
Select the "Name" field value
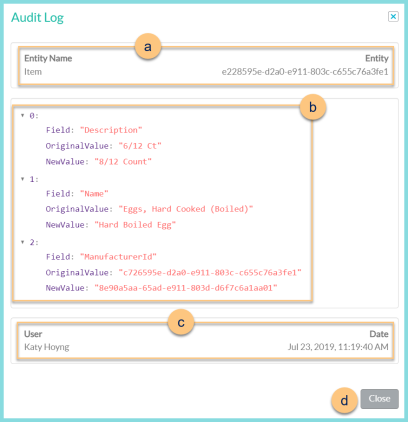pyautogui.click(x=94, y=194)
